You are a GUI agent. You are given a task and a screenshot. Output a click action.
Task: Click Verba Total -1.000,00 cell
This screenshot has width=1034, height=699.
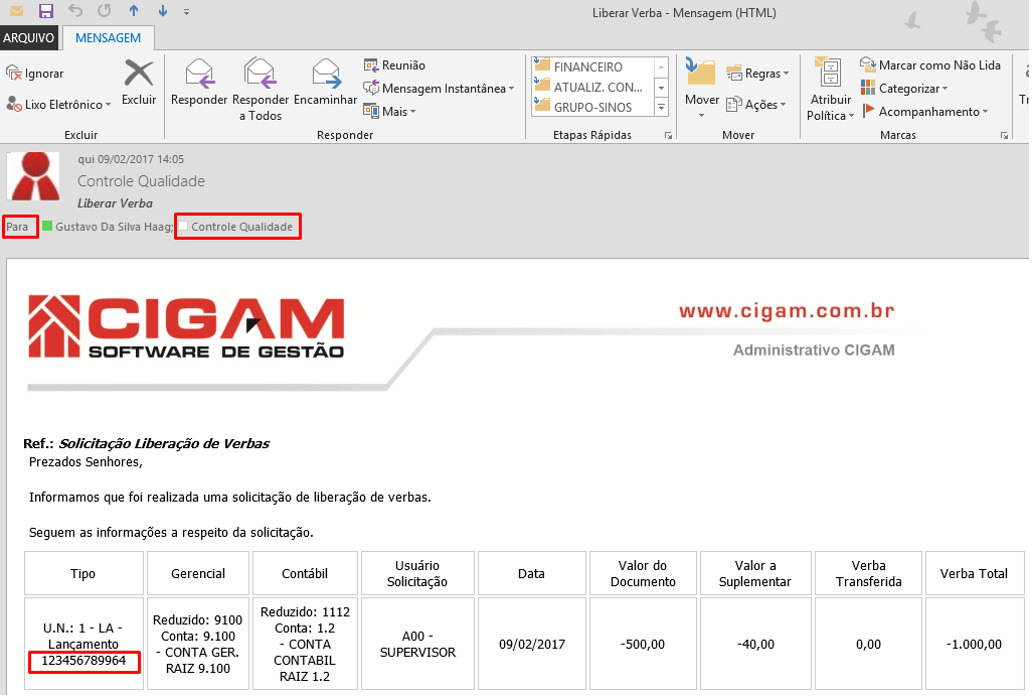pyautogui.click(x=973, y=644)
